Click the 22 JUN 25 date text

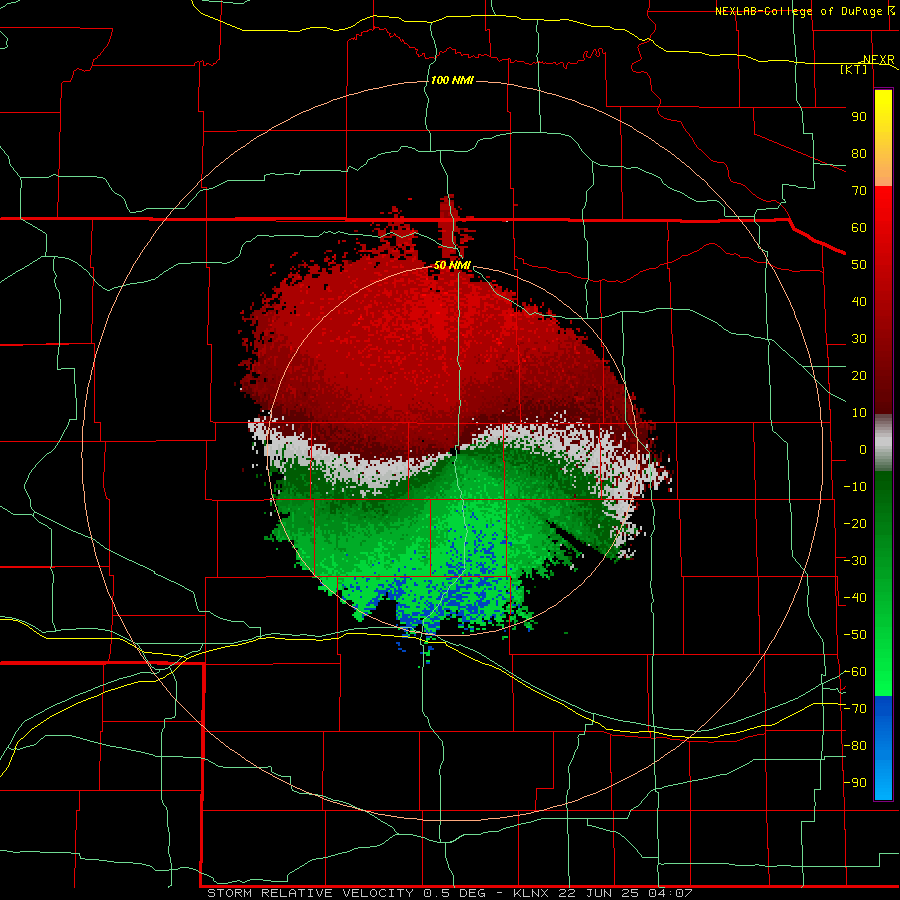click(x=600, y=893)
